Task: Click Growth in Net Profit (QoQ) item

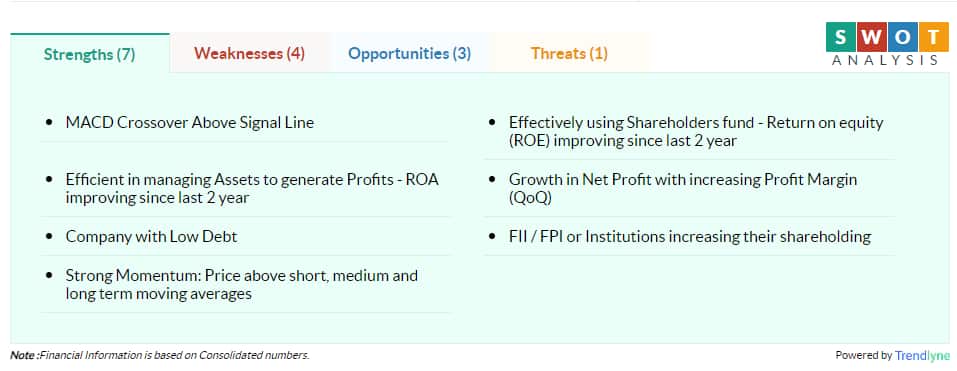Action: [683, 189]
